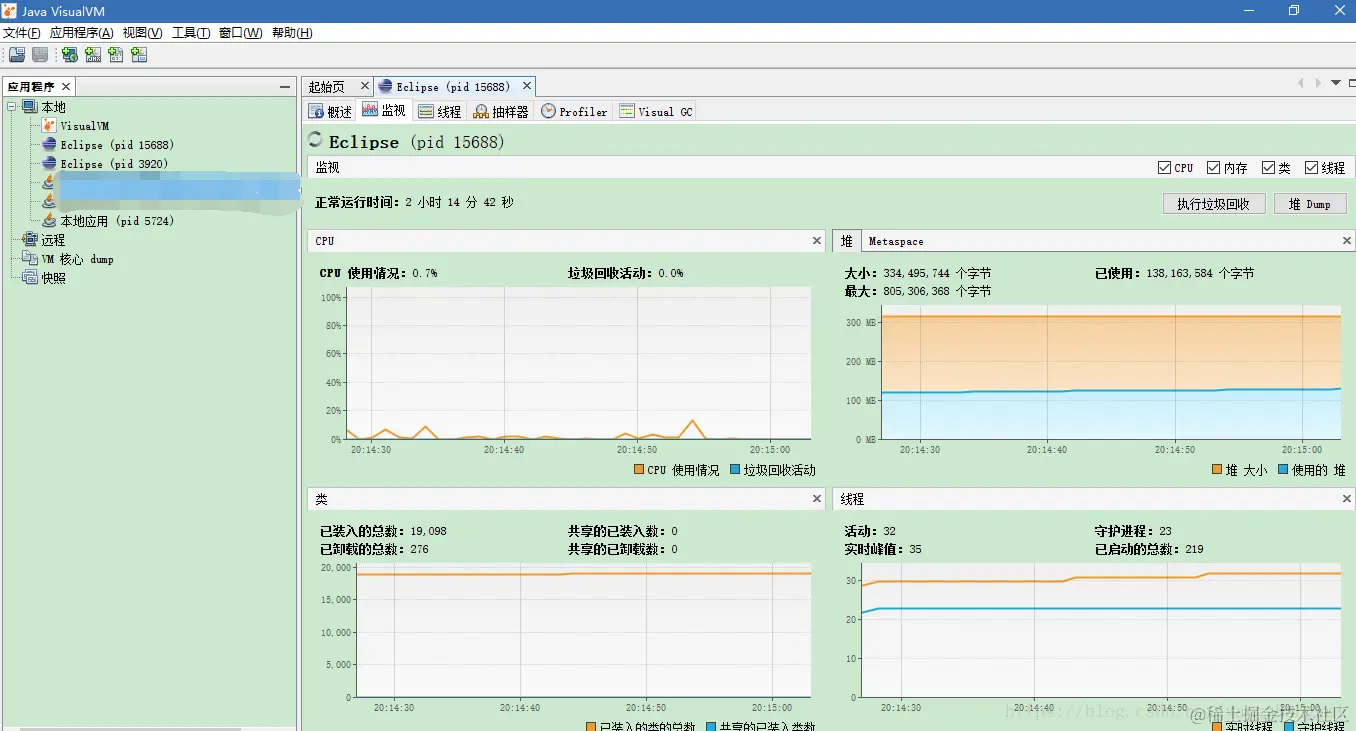Screen dimensions: 1356x731
Task: Open the 帮助(H) menu
Action: coord(292,33)
